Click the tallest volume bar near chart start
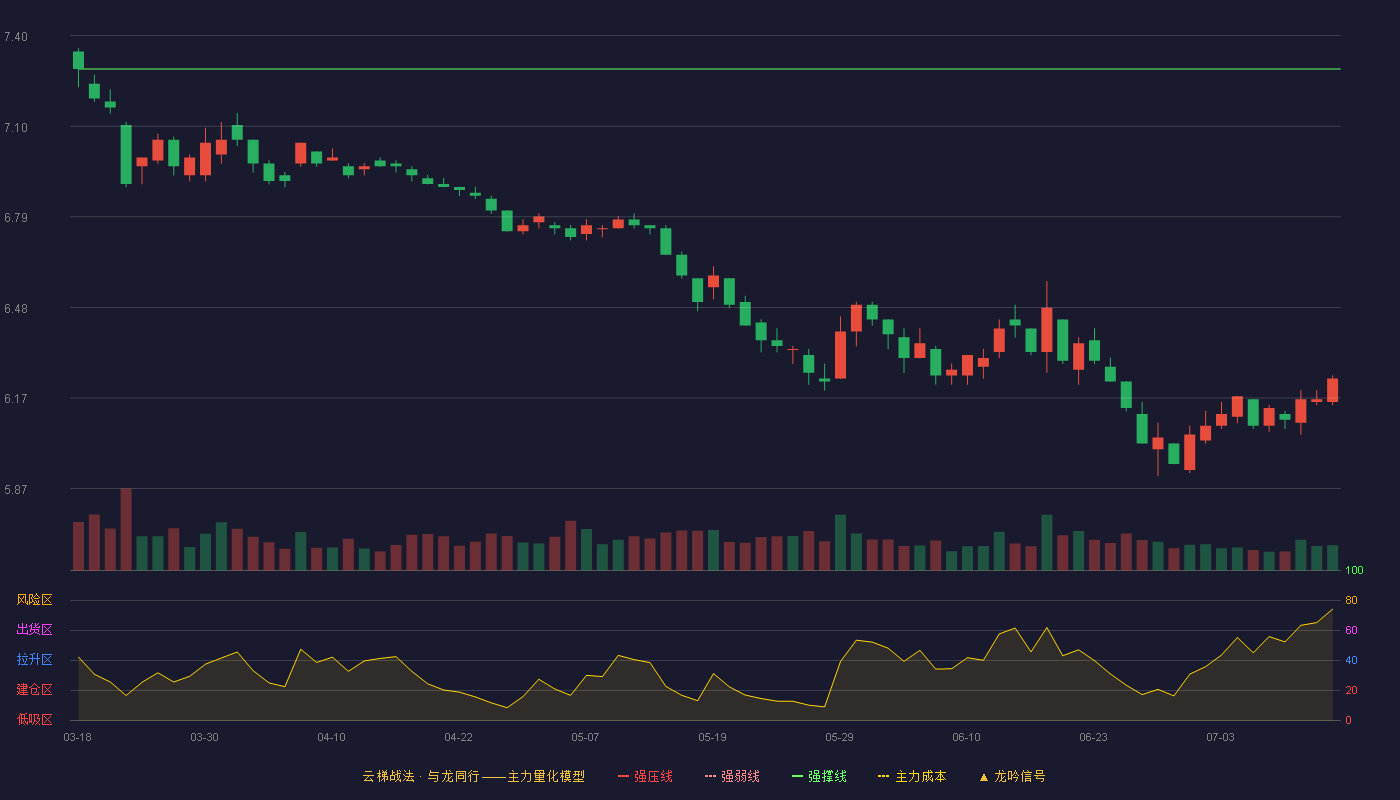Screen dimensions: 1400x800 [126, 529]
